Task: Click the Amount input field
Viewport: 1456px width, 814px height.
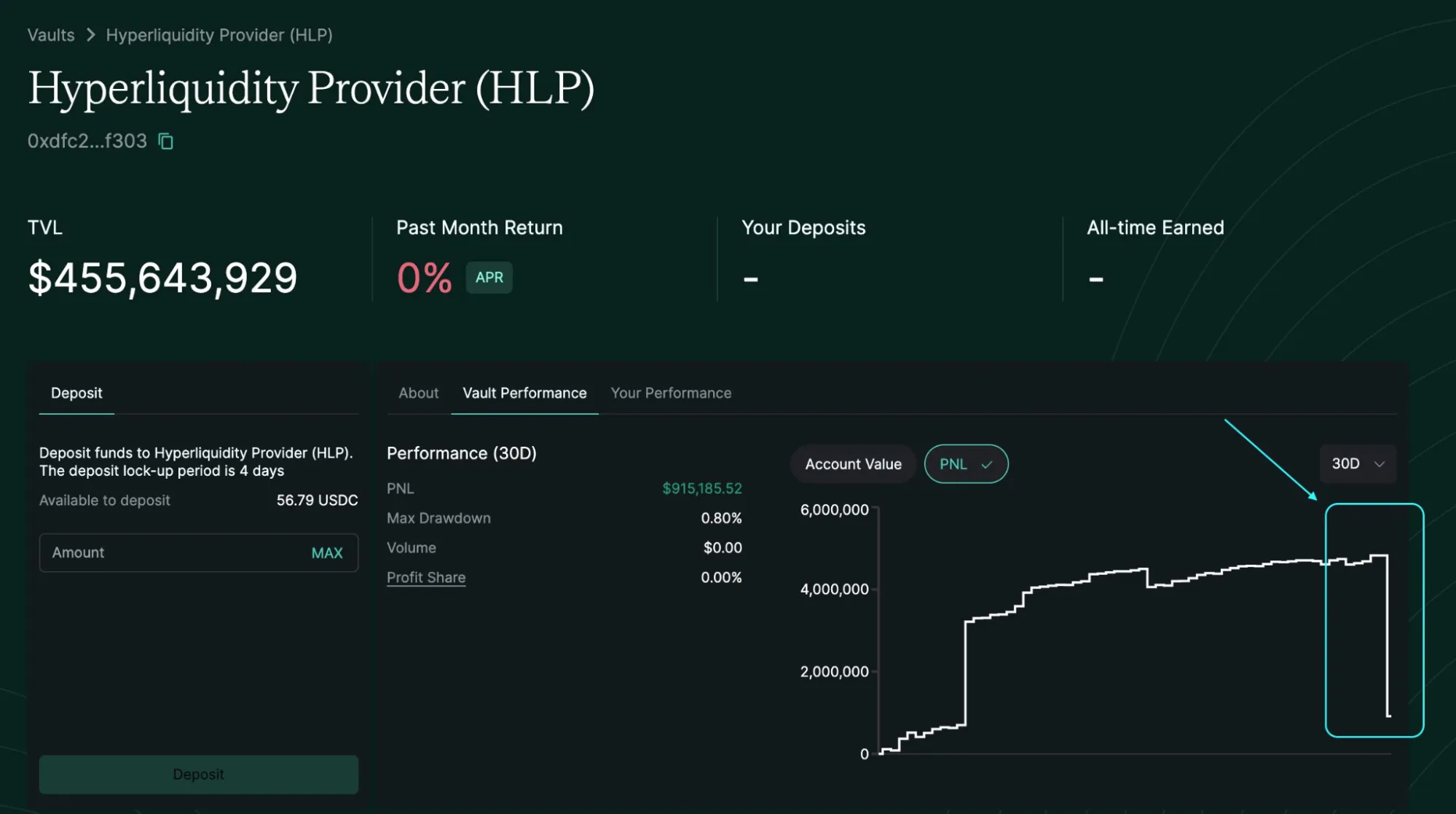Action: click(x=198, y=553)
